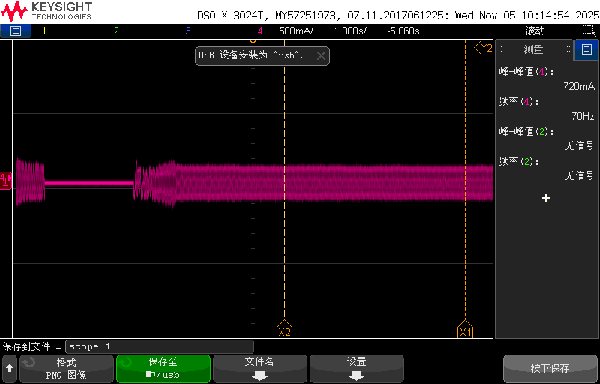The image size is (600, 384).
Task: Select the channel 1 indicator
Action: [44, 31]
